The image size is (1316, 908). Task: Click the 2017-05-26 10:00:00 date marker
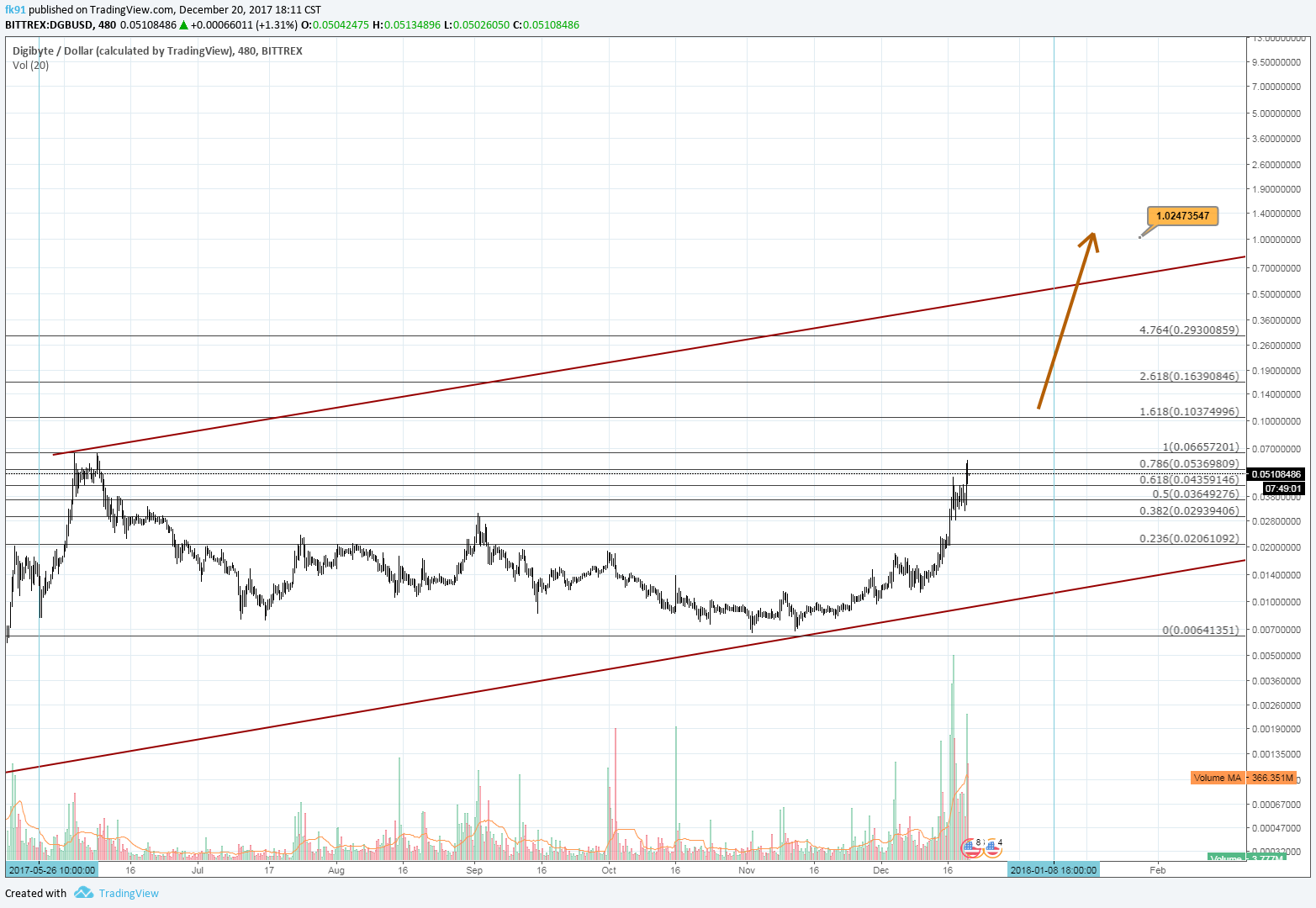pos(52,870)
